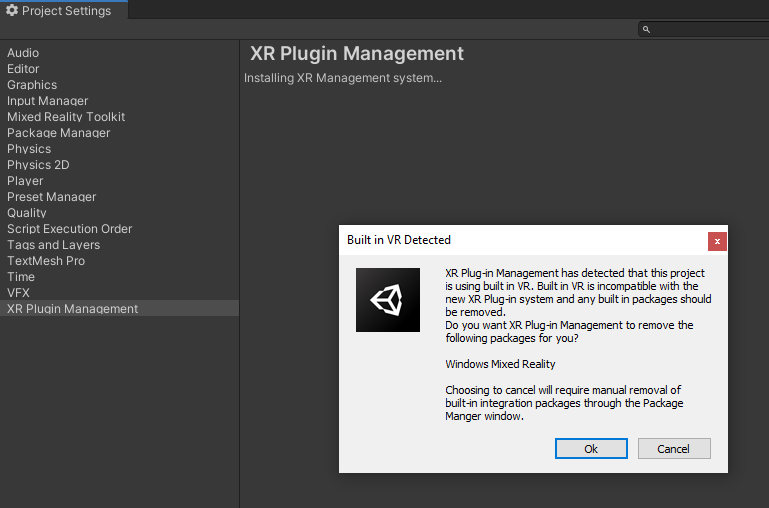The width and height of the screenshot is (769, 508).
Task: Focus the settings search field
Action: pyautogui.click(x=704, y=29)
